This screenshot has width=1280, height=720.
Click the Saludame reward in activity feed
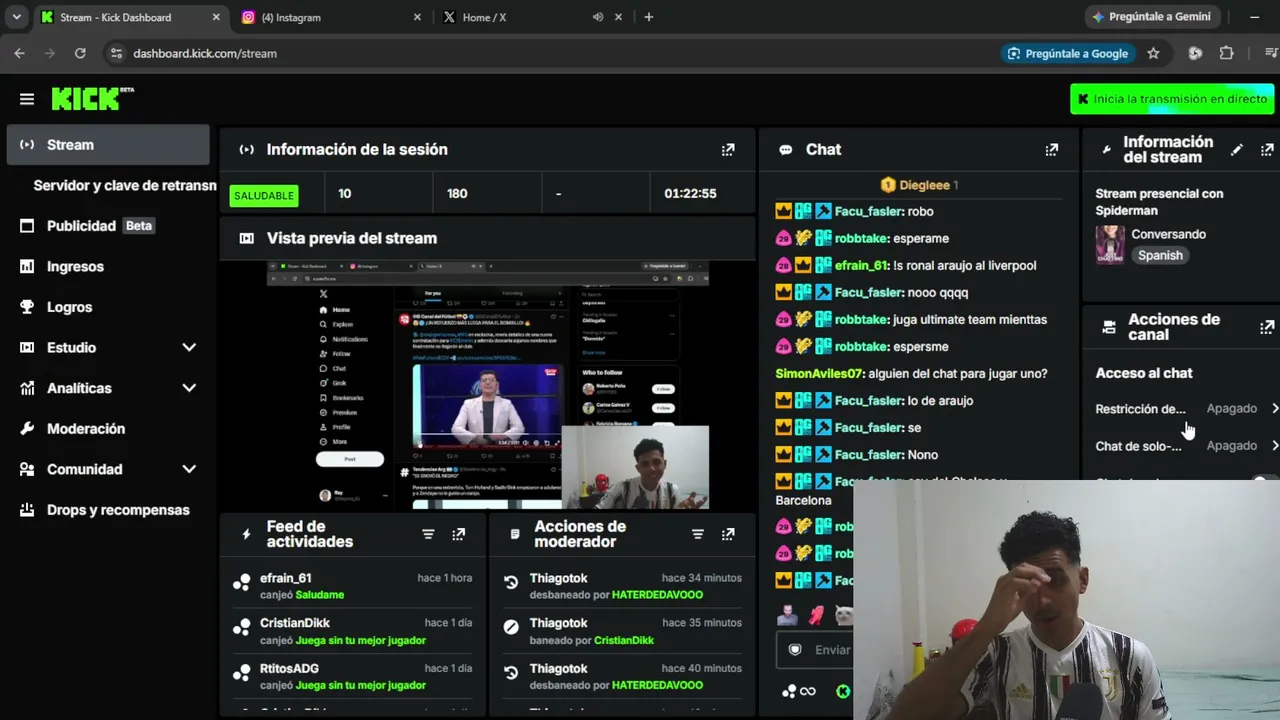coord(320,595)
